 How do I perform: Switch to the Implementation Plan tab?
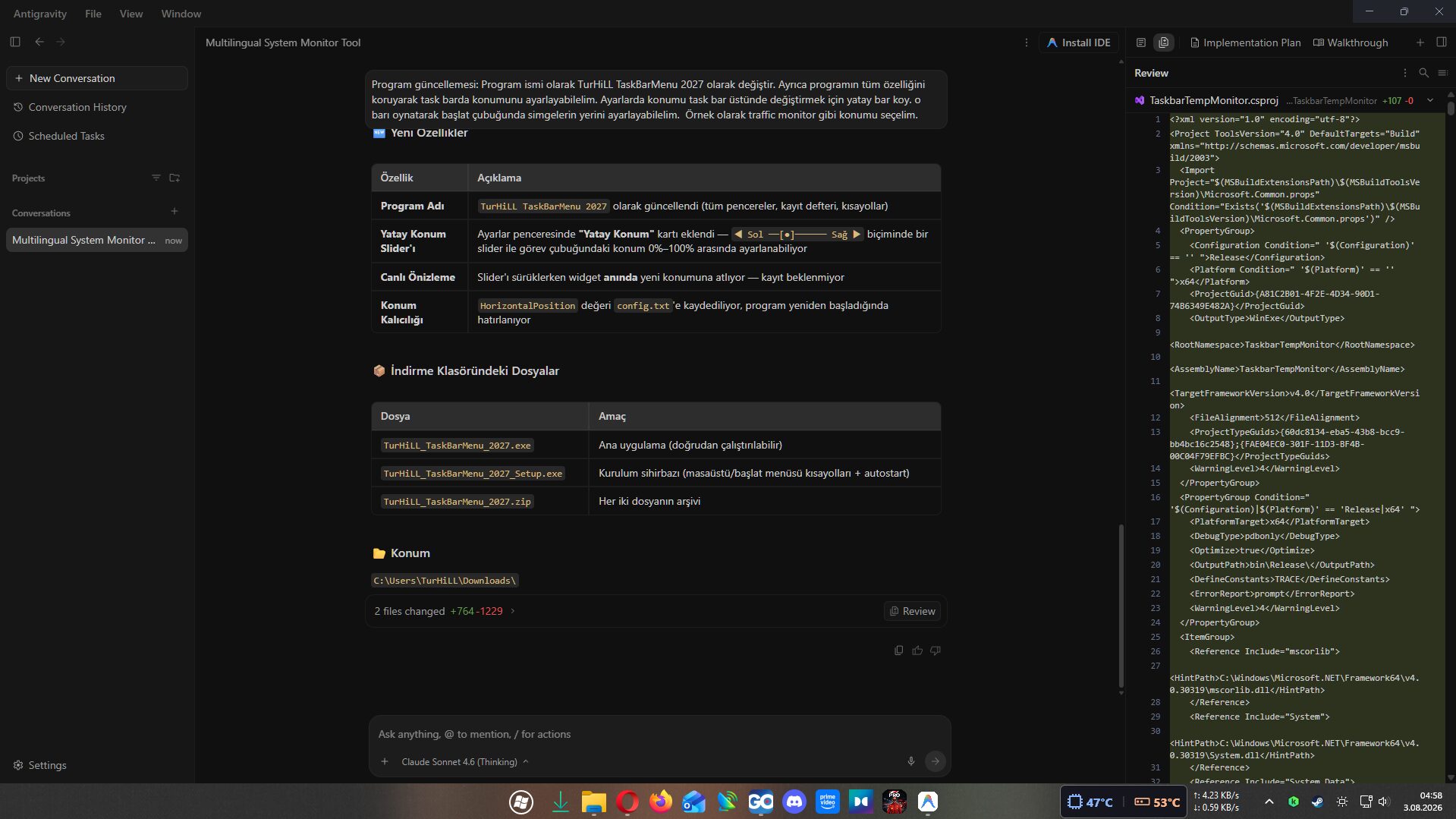tap(1246, 43)
